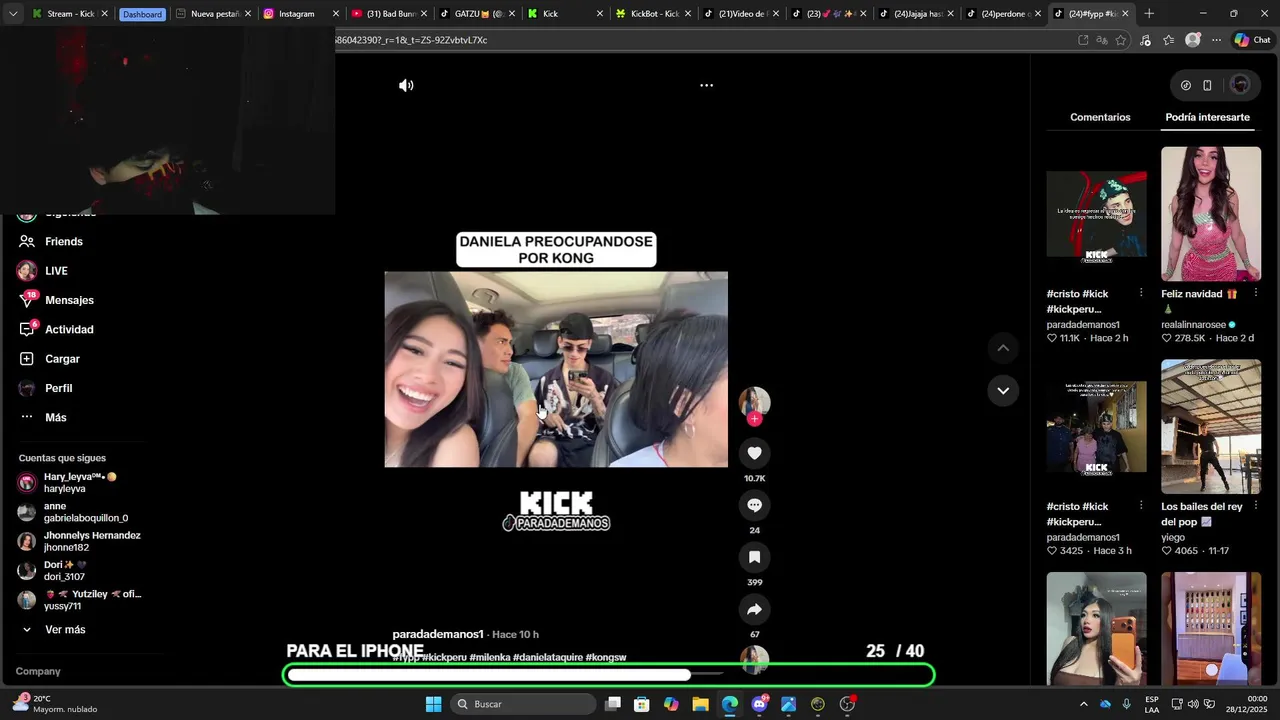Image resolution: width=1280 pixels, height=720 pixels.
Task: Click the #kongsw hashtag in caption
Action: (x=606, y=657)
